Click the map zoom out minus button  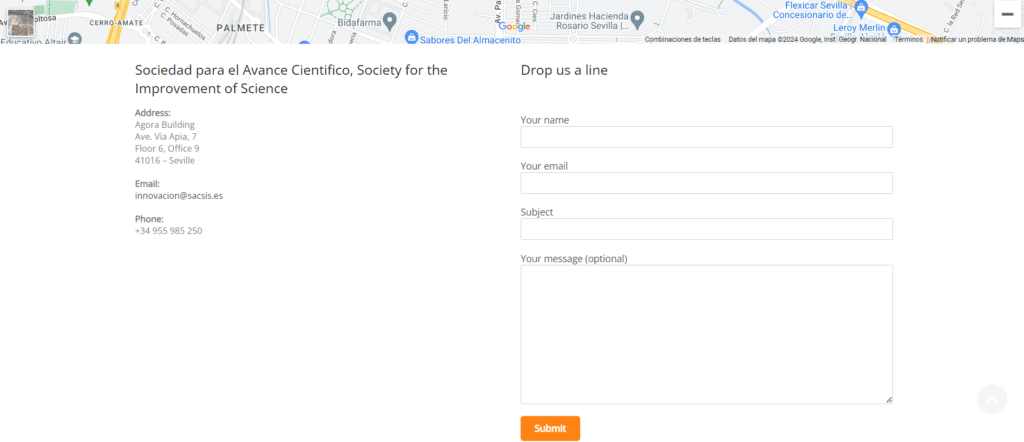(1007, 15)
